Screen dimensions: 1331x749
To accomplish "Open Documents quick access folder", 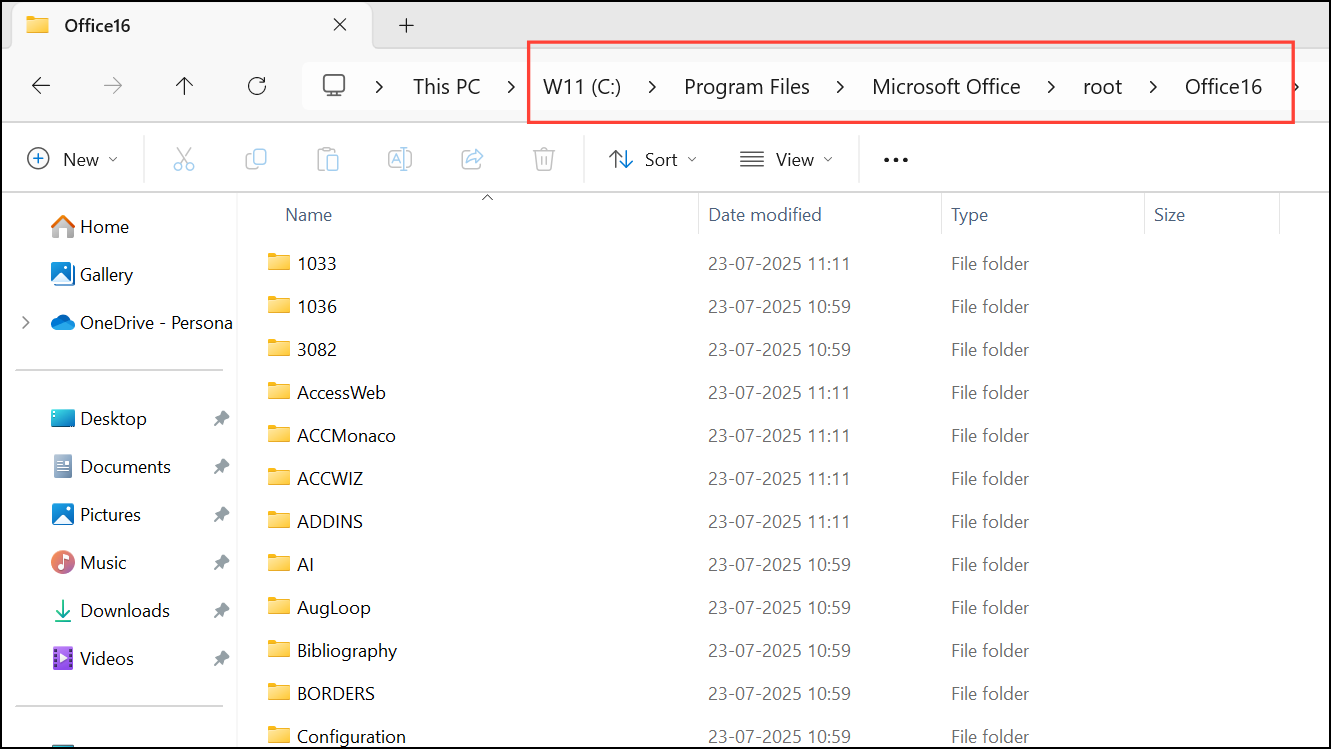I will coord(111,466).
